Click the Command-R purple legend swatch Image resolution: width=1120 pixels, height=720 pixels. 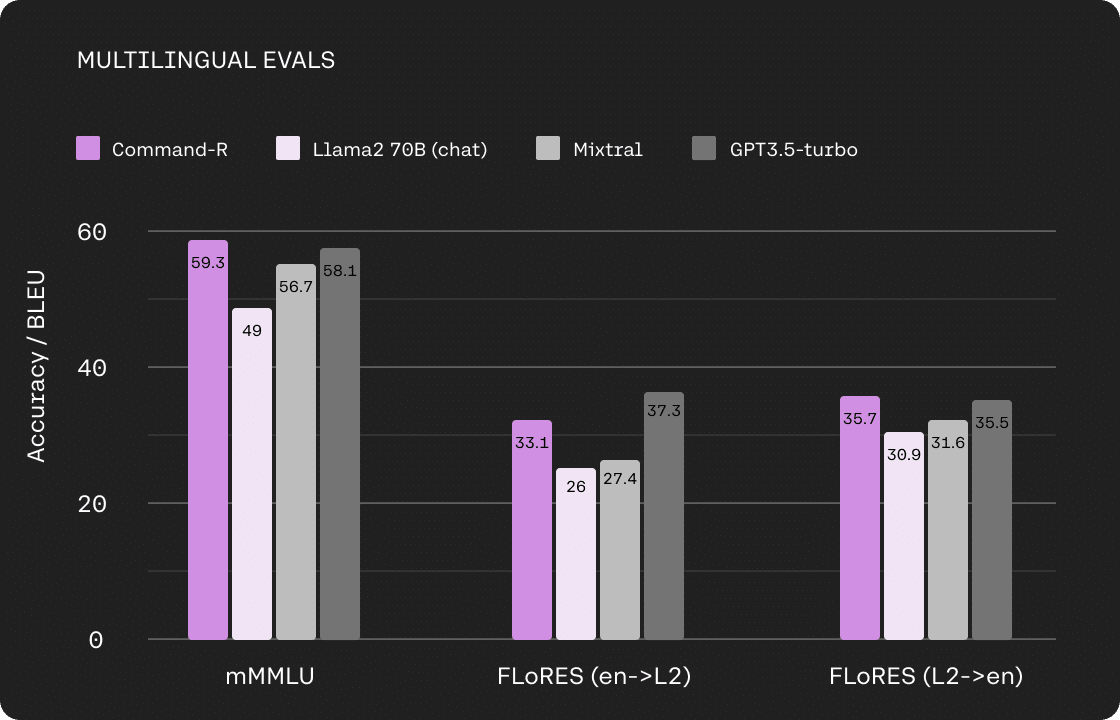tap(88, 149)
